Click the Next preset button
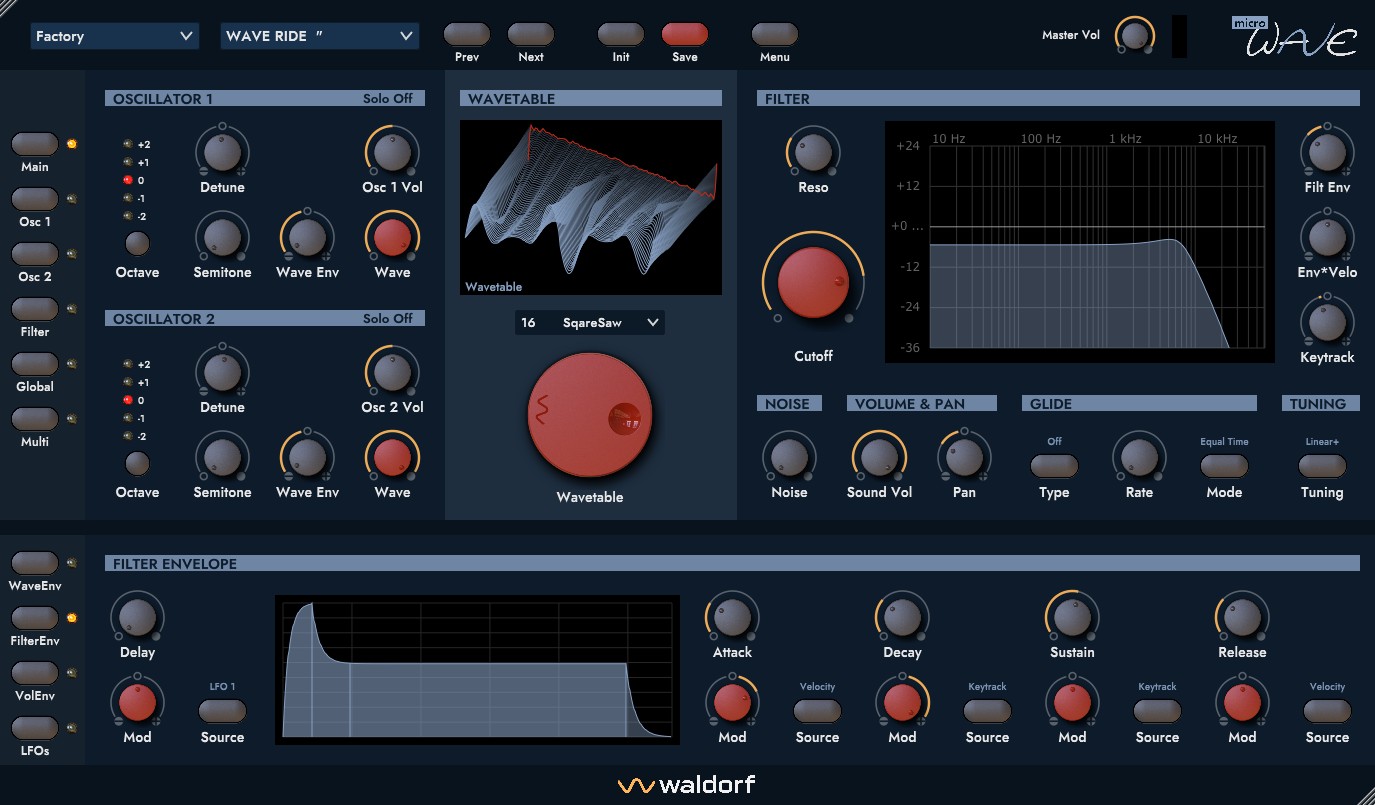 pyautogui.click(x=531, y=34)
